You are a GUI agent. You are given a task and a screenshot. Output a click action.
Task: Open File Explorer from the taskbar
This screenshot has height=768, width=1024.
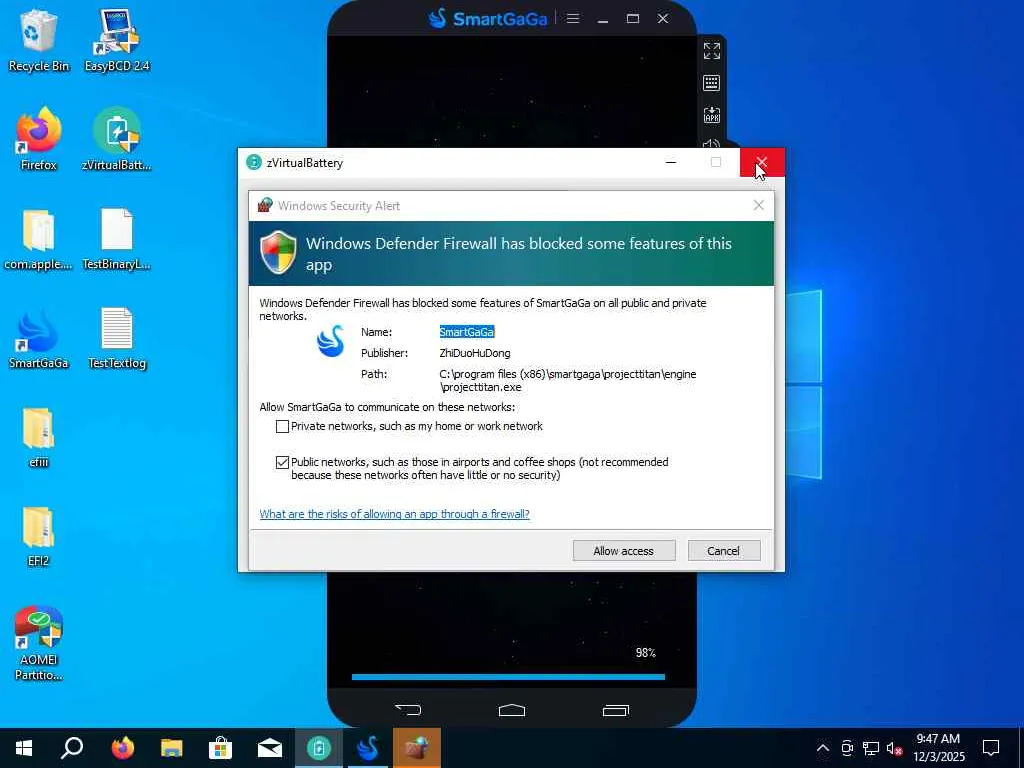(172, 748)
